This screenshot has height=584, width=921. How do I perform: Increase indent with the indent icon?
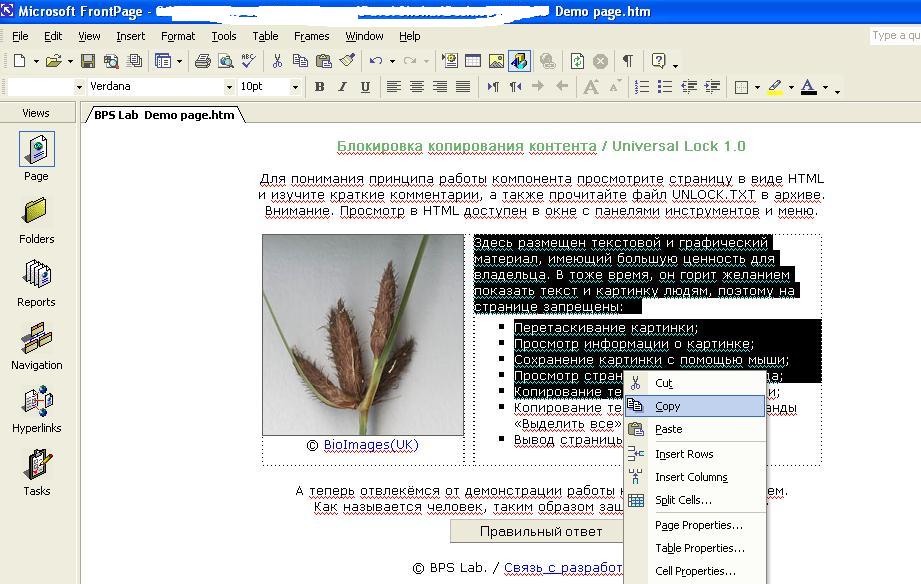point(712,87)
